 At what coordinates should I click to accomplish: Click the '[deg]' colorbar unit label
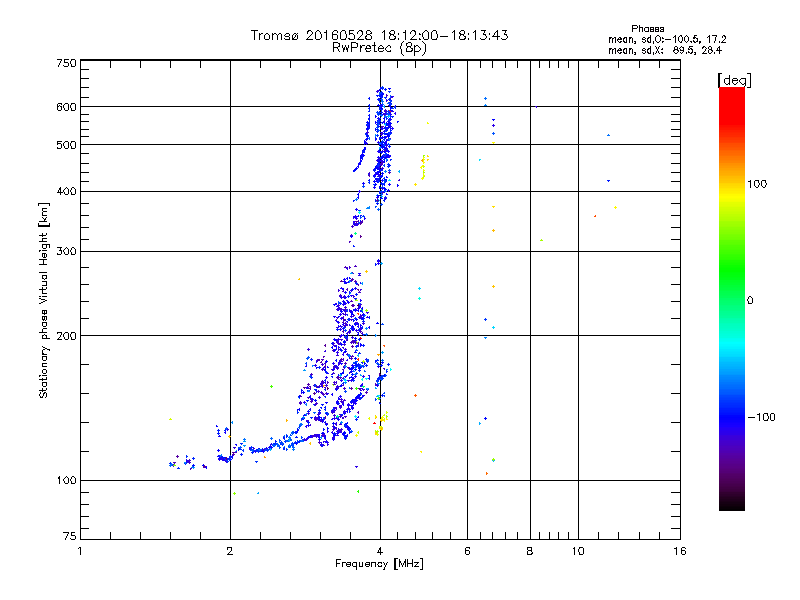pos(734,80)
